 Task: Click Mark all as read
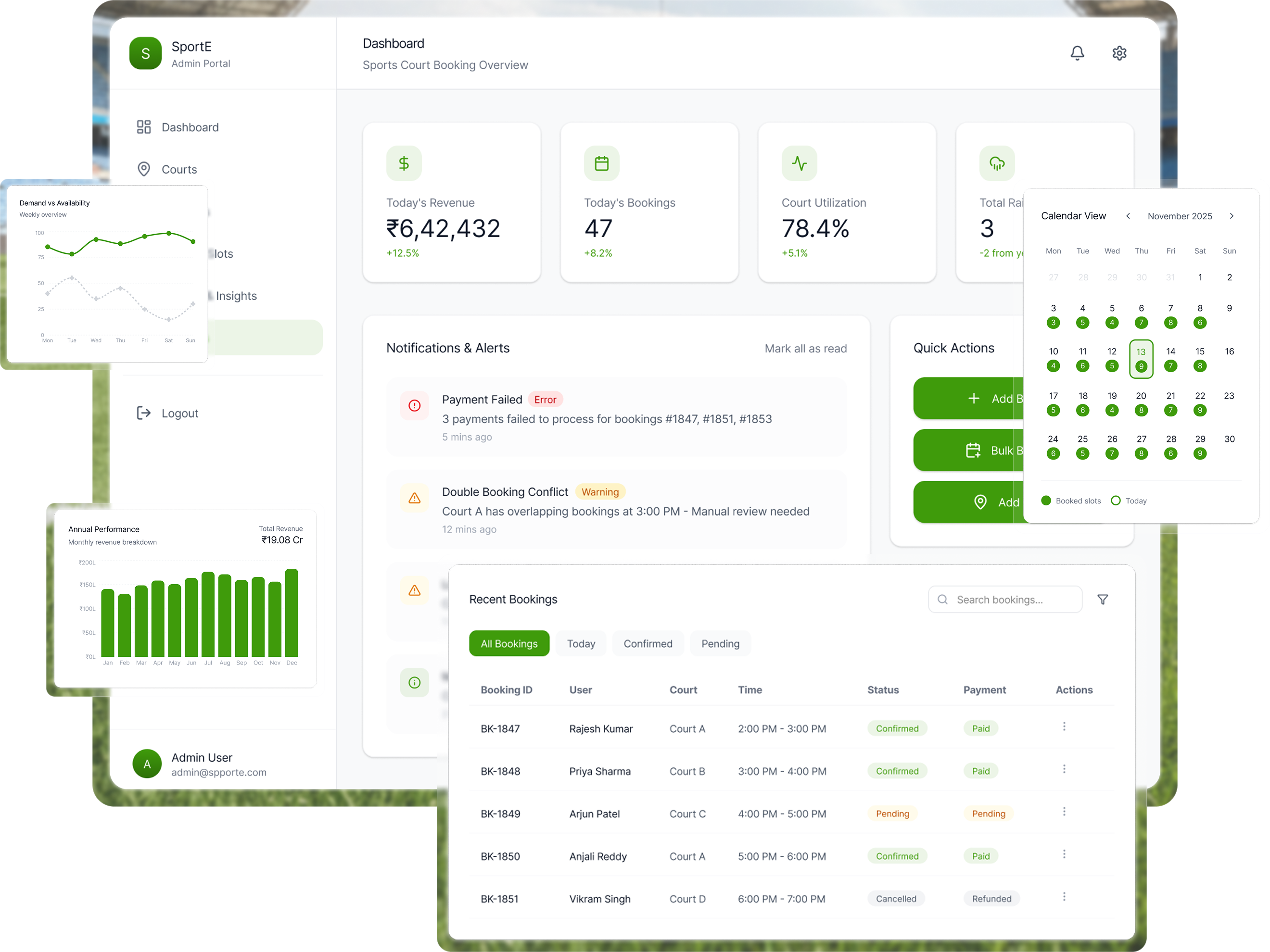pyautogui.click(x=805, y=348)
